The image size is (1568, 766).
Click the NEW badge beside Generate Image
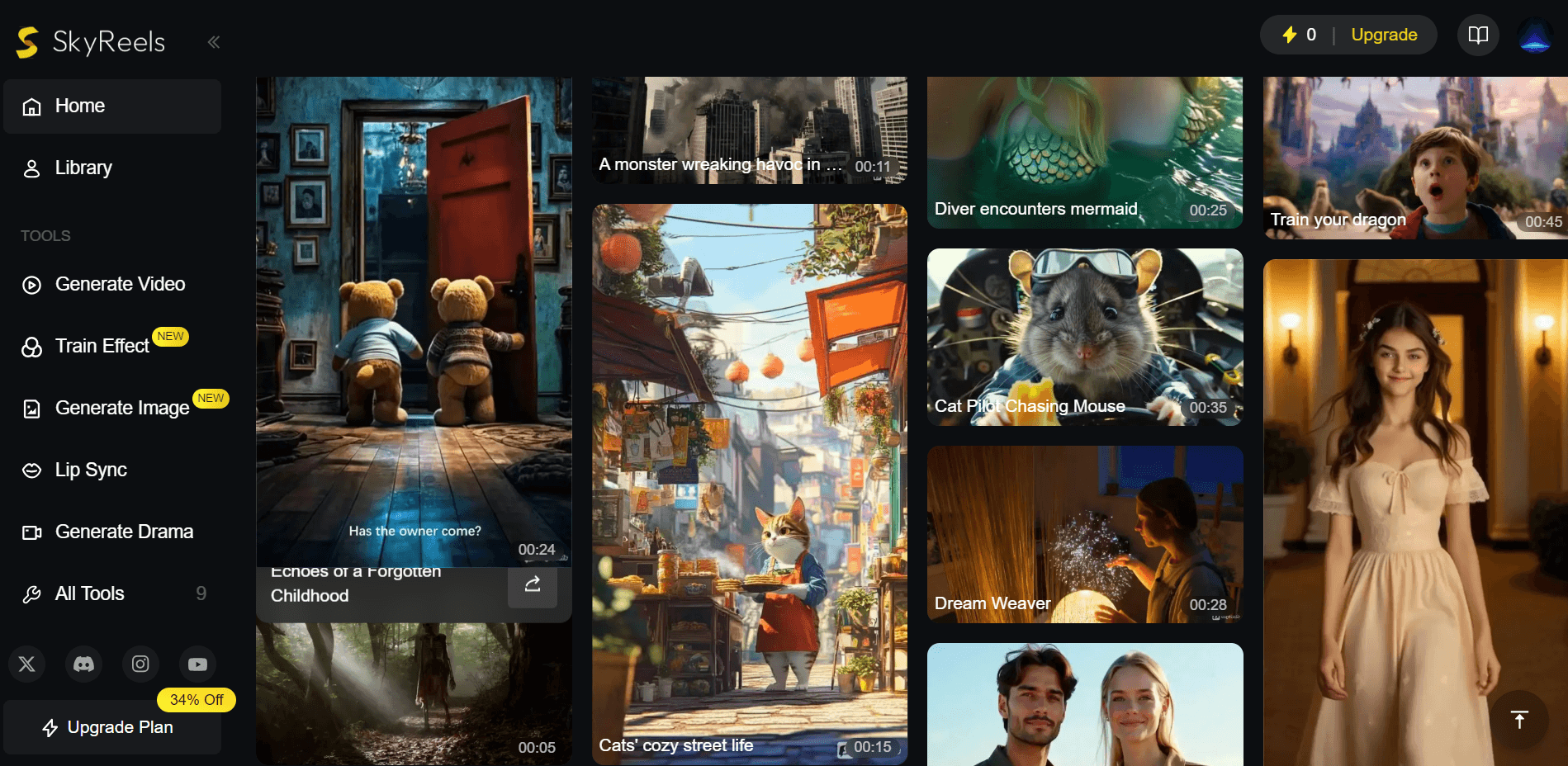[x=211, y=399]
